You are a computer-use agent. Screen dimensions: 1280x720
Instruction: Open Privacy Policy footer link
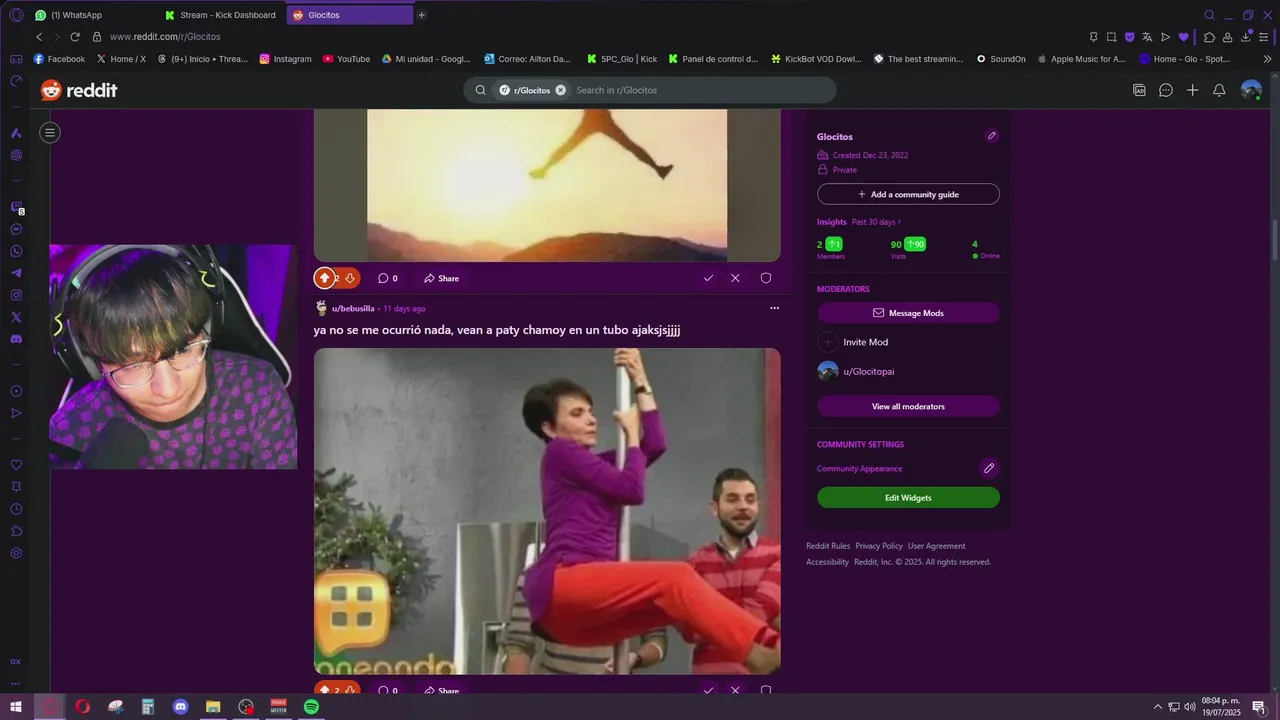[x=879, y=546]
